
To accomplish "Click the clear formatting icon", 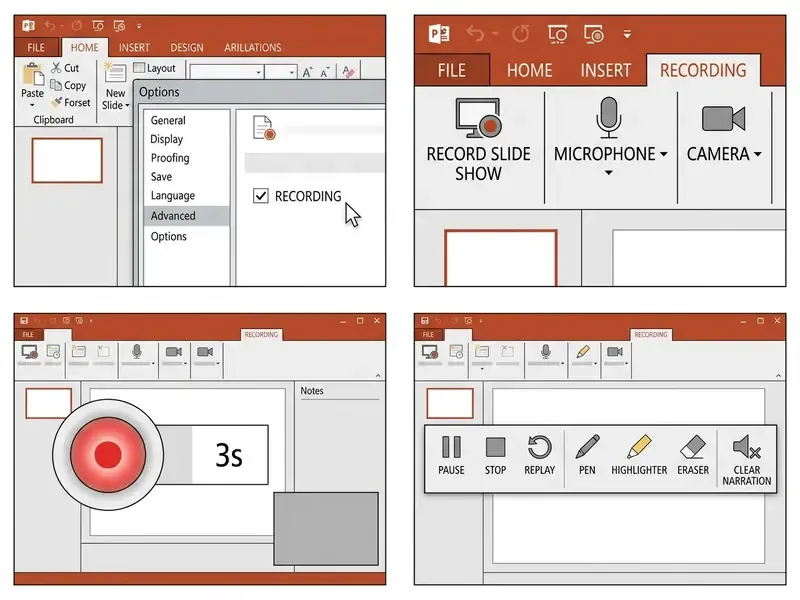I will click(348, 72).
